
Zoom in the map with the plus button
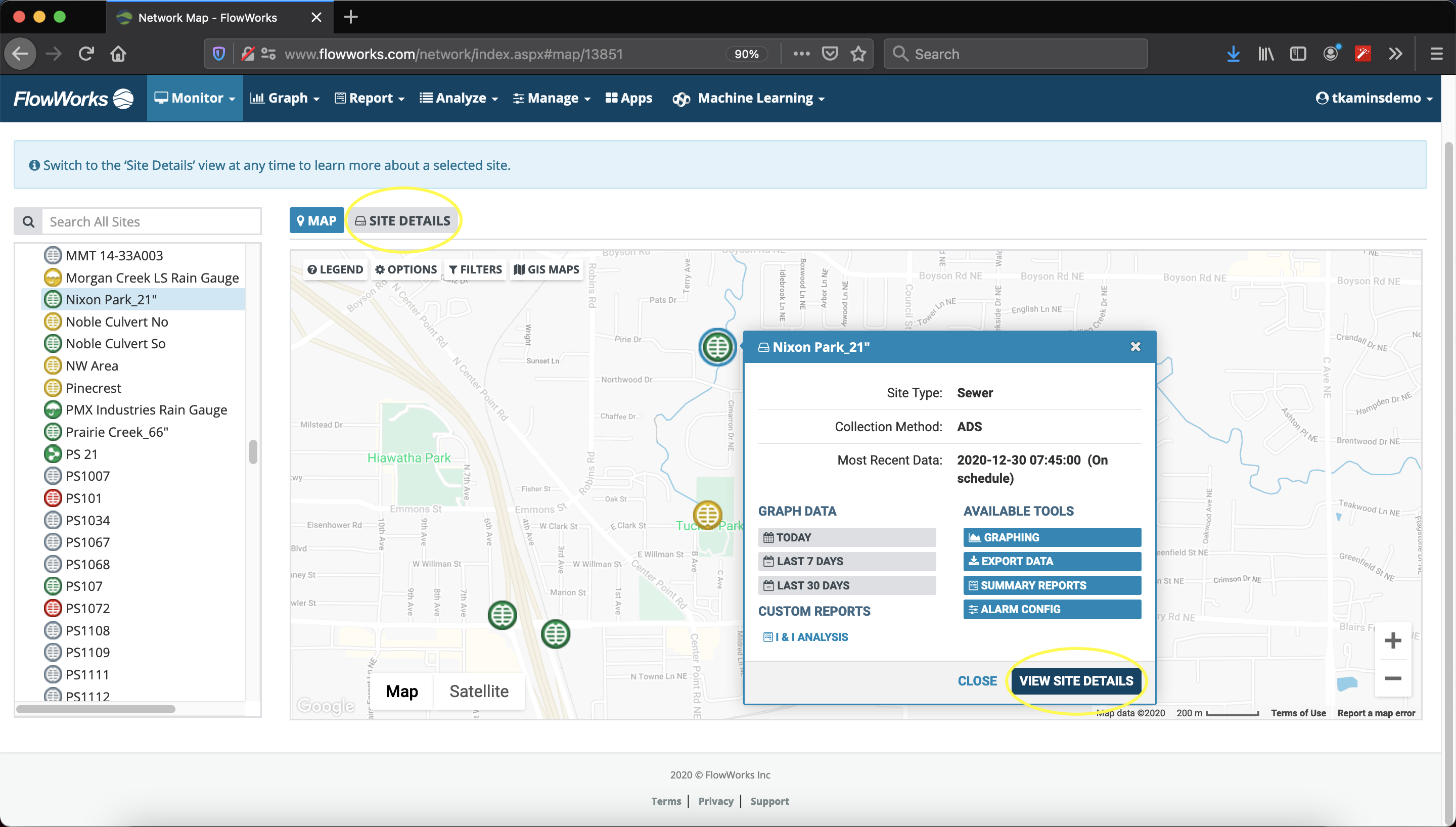tap(1392, 640)
